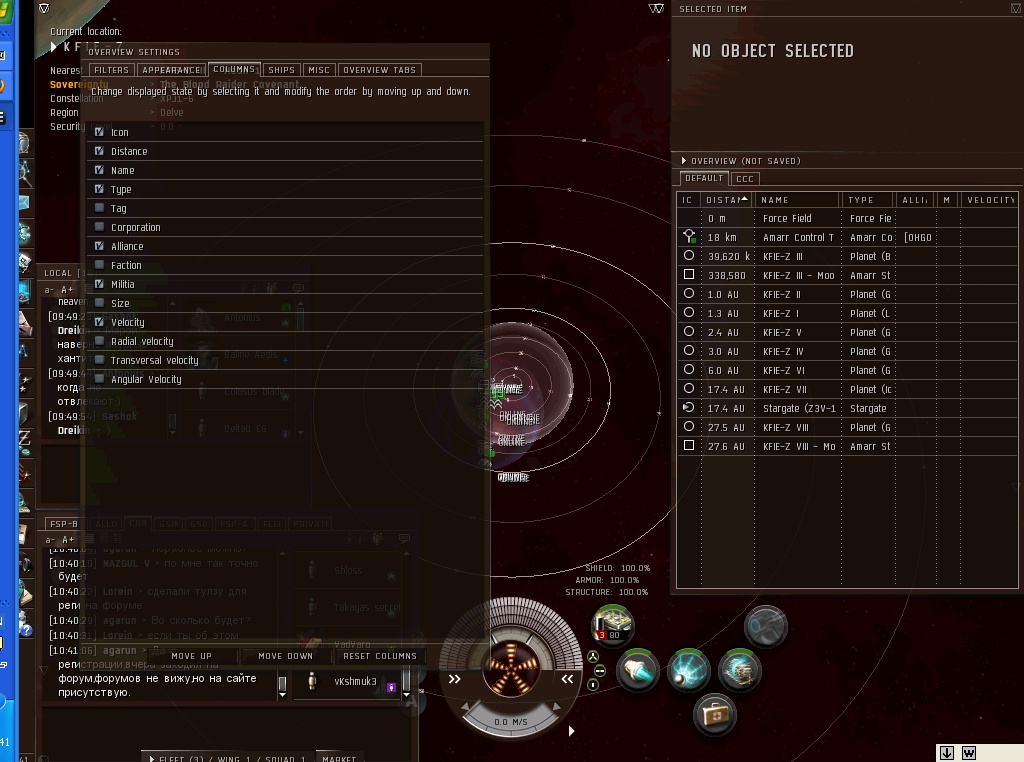Open the mail envelope icon in sidebar
This screenshot has height=762, width=1024.
pos(24,203)
